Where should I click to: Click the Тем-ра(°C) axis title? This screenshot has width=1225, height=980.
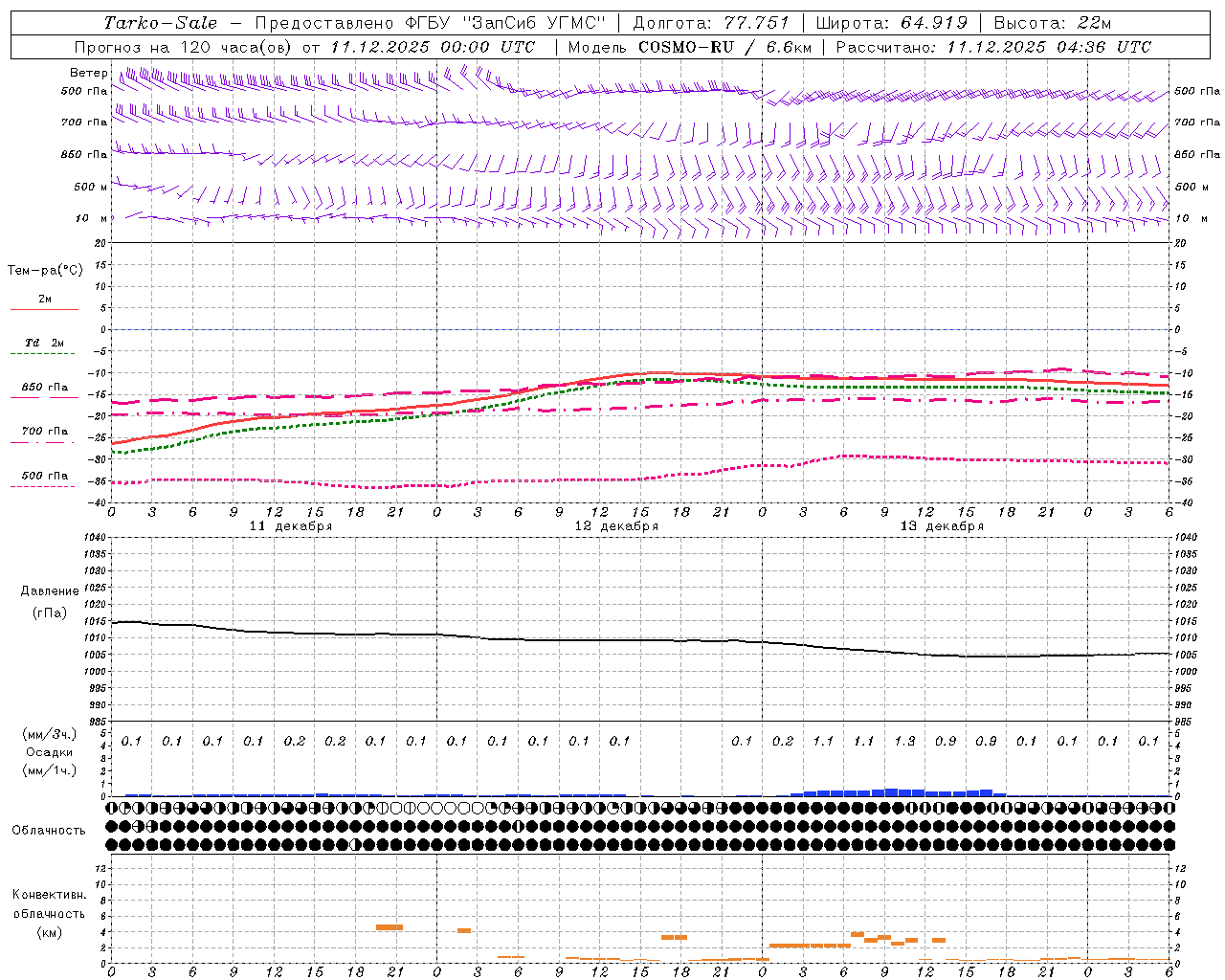click(45, 270)
